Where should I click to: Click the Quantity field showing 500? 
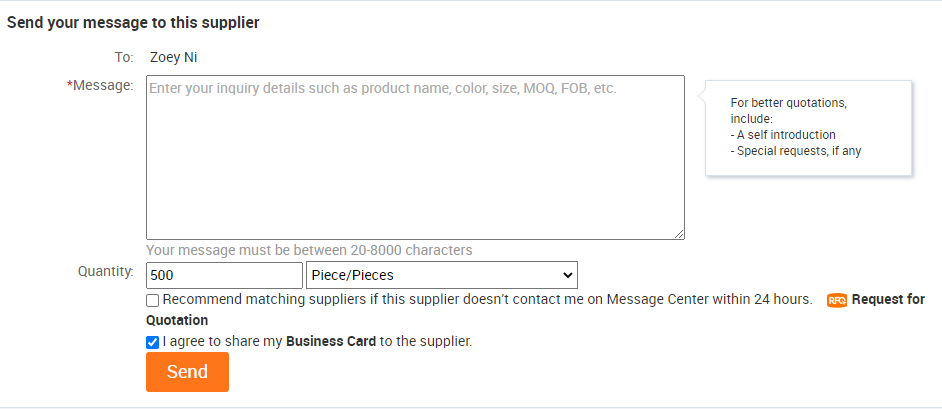click(x=224, y=275)
